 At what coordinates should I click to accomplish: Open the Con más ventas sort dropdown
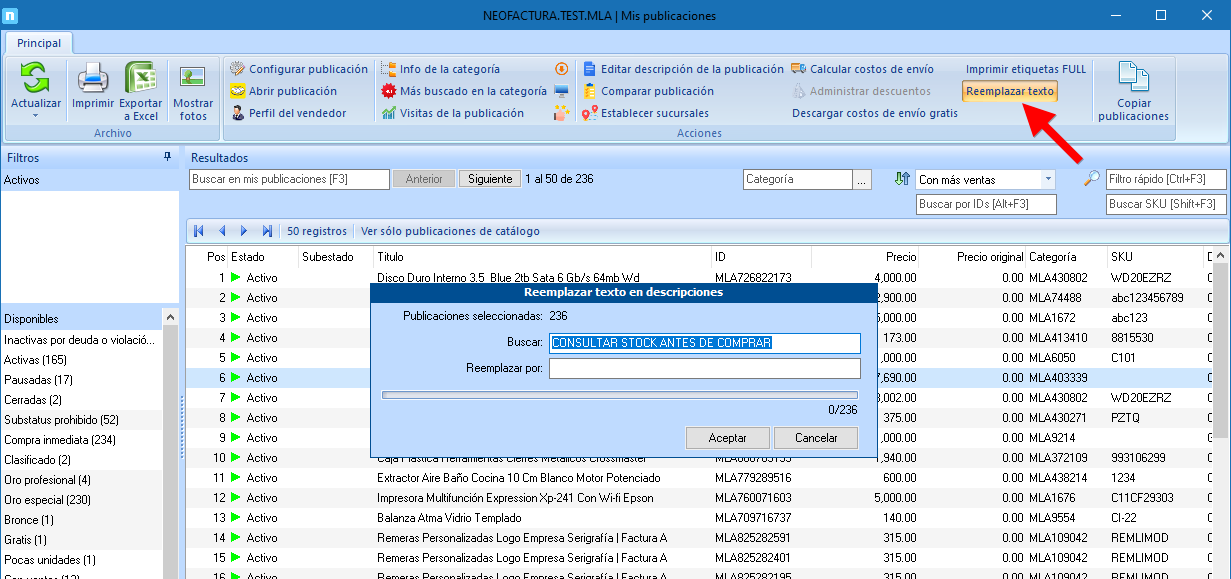point(1048,180)
